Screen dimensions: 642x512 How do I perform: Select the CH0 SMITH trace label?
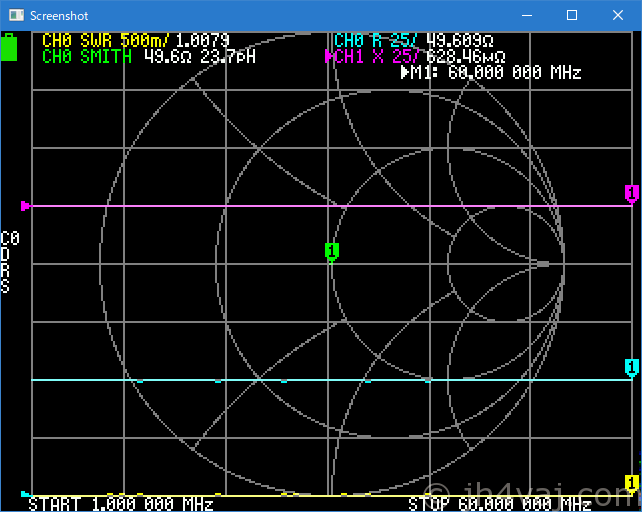point(87,57)
